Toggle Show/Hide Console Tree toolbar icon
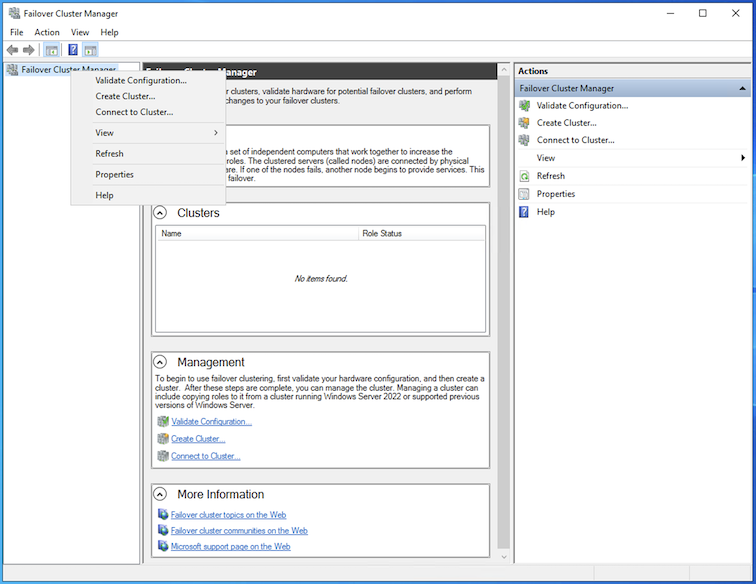Viewport: 756px width, 584px height. coord(52,50)
